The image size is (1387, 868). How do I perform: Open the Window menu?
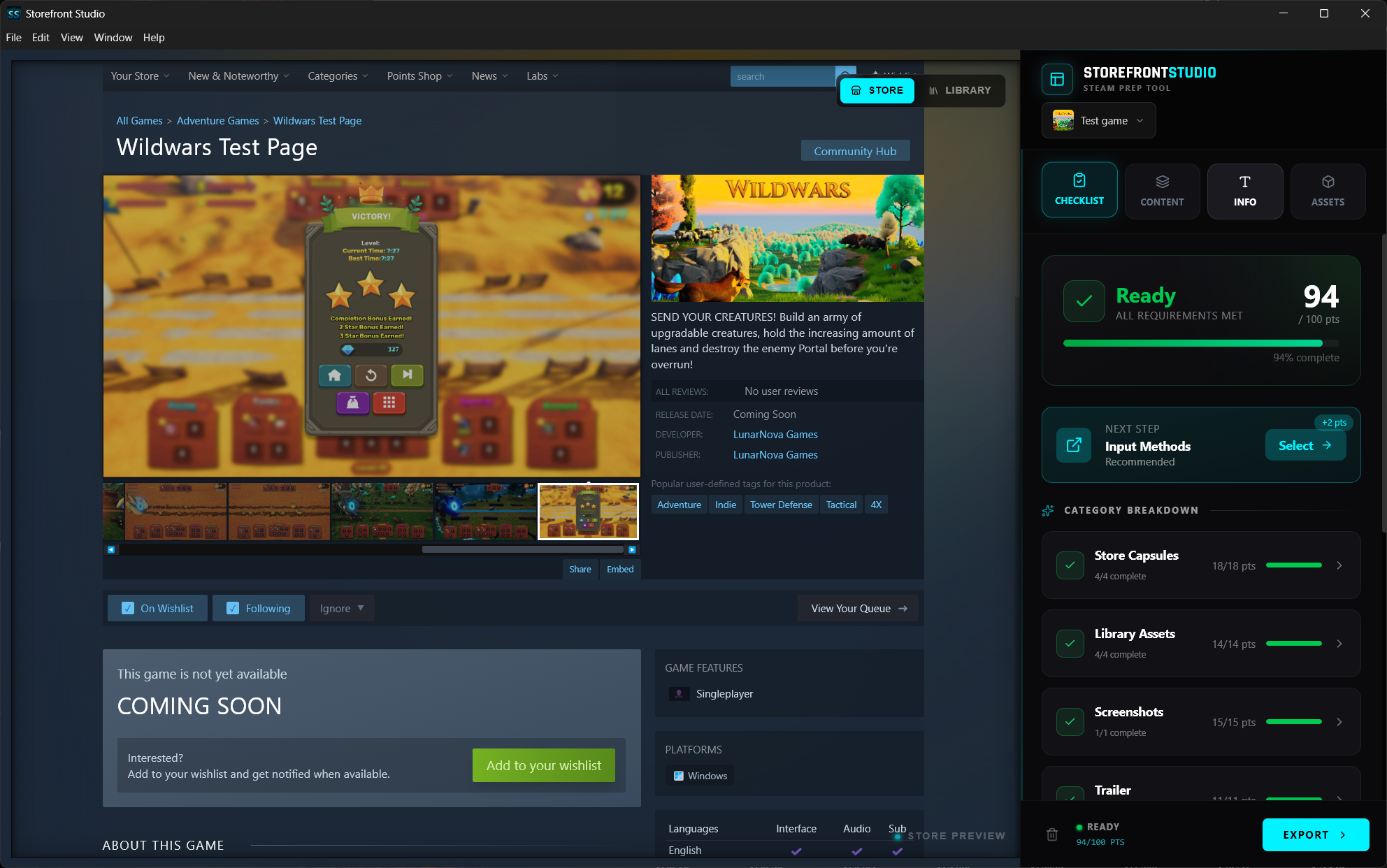point(113,38)
